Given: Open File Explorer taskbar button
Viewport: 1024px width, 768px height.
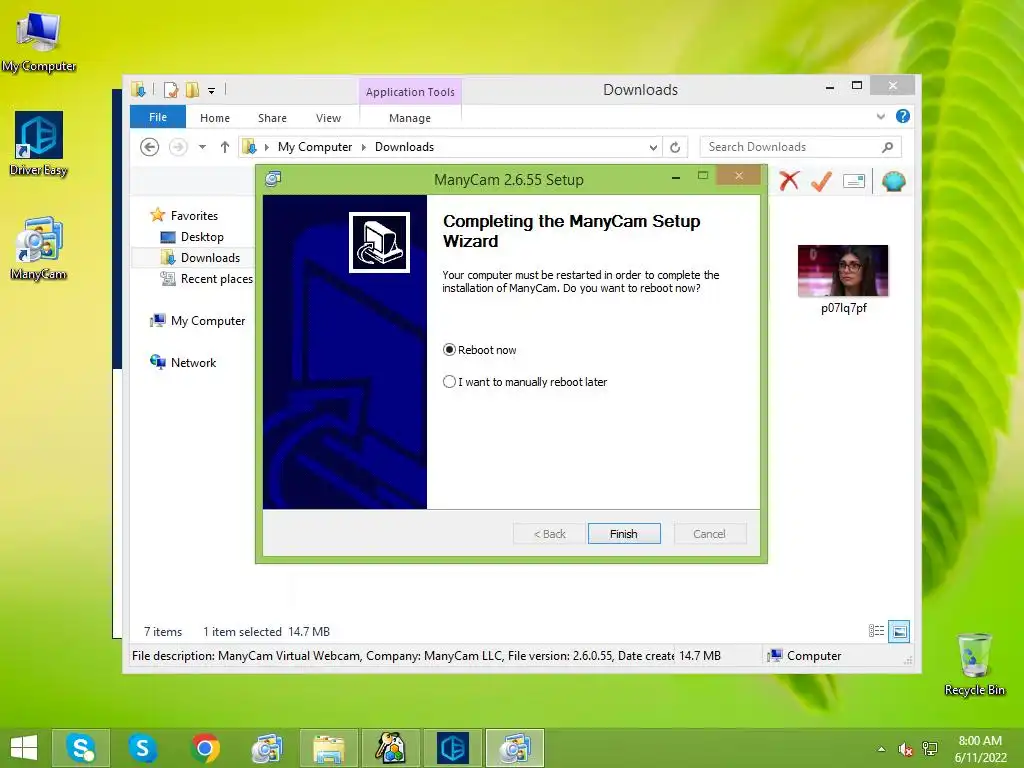Looking at the screenshot, I should coord(328,748).
